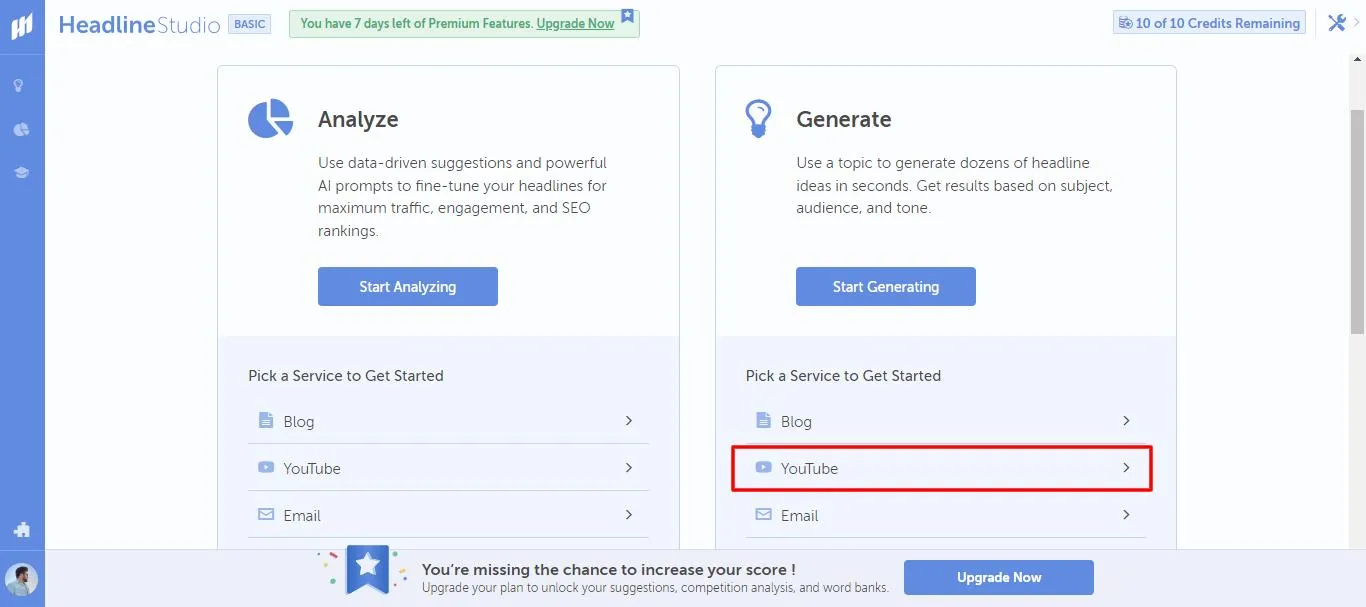Click the 10 of 10 Credits Remaining badge

[1209, 22]
